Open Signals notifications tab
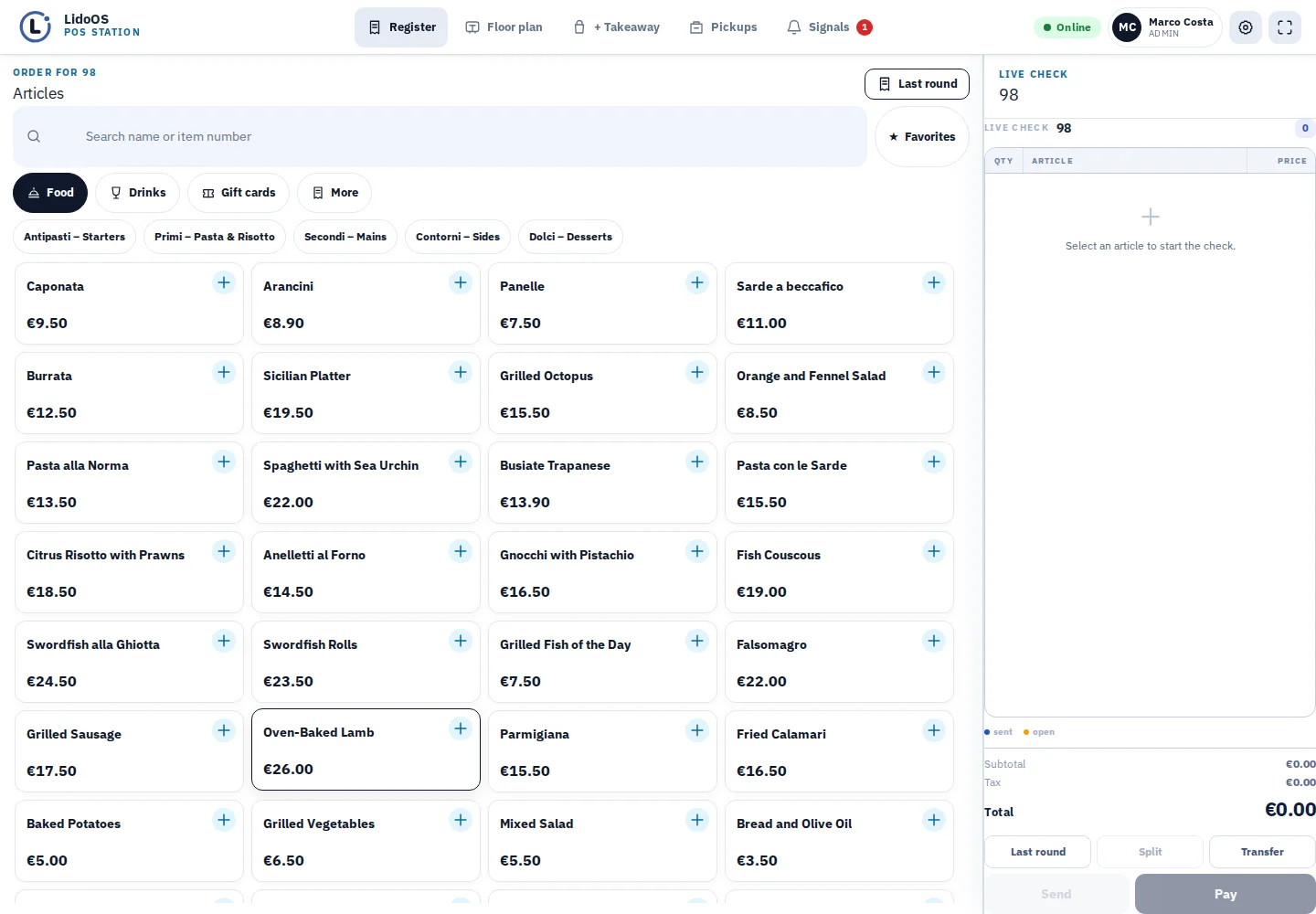This screenshot has height=914, width=1316. click(x=830, y=27)
